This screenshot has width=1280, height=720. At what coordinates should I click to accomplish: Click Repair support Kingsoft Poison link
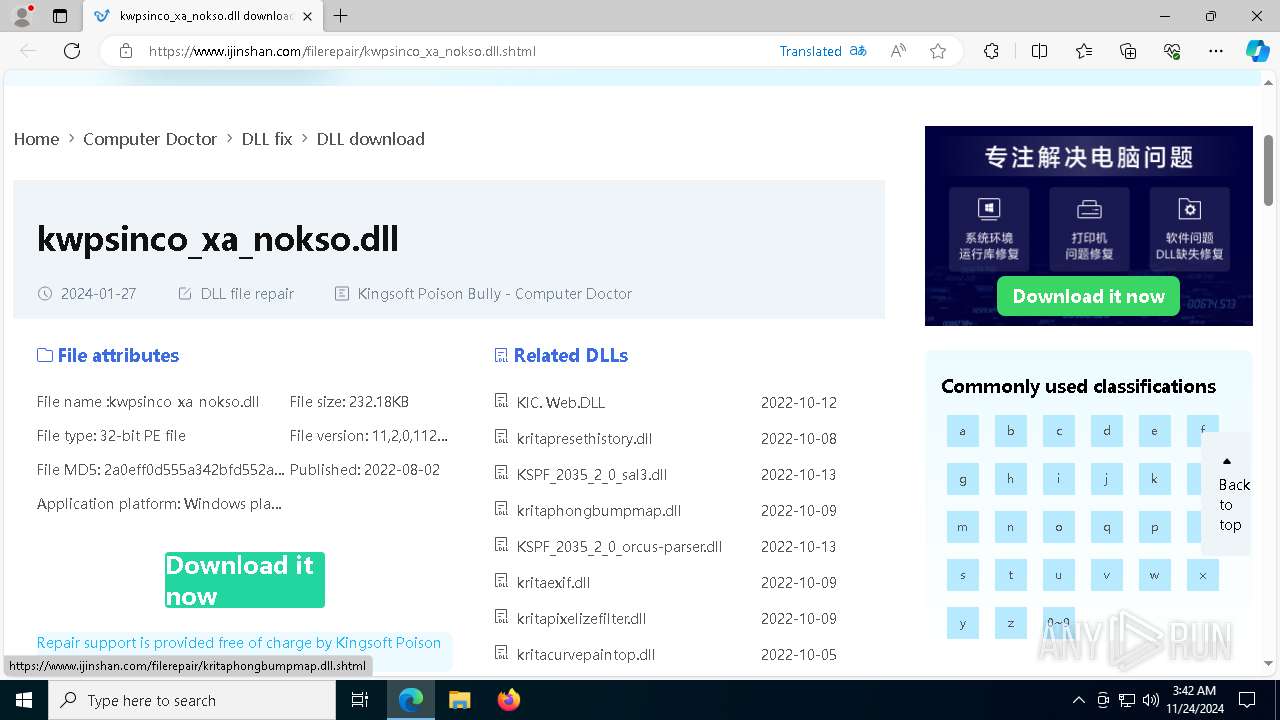pos(239,642)
